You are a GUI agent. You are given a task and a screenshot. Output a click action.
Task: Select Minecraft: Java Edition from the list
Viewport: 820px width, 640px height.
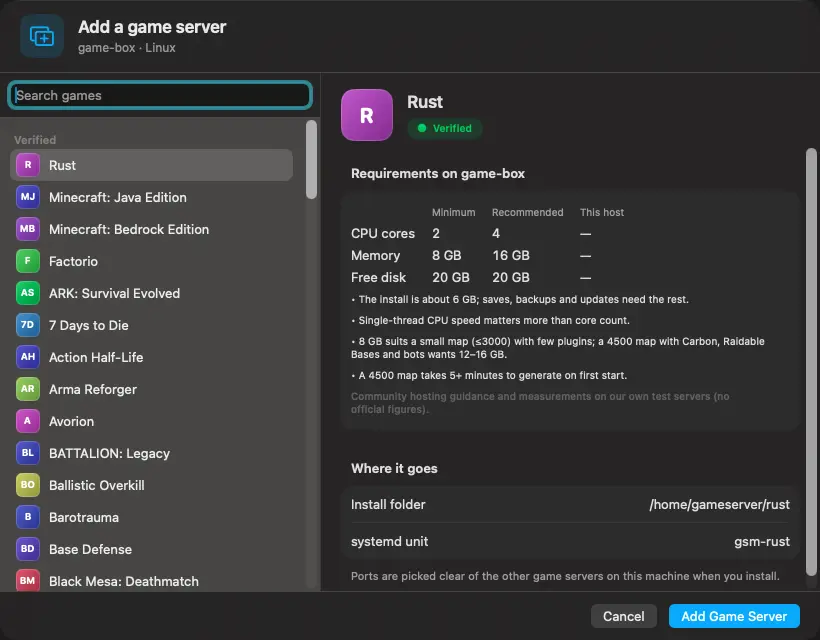[x=151, y=197]
